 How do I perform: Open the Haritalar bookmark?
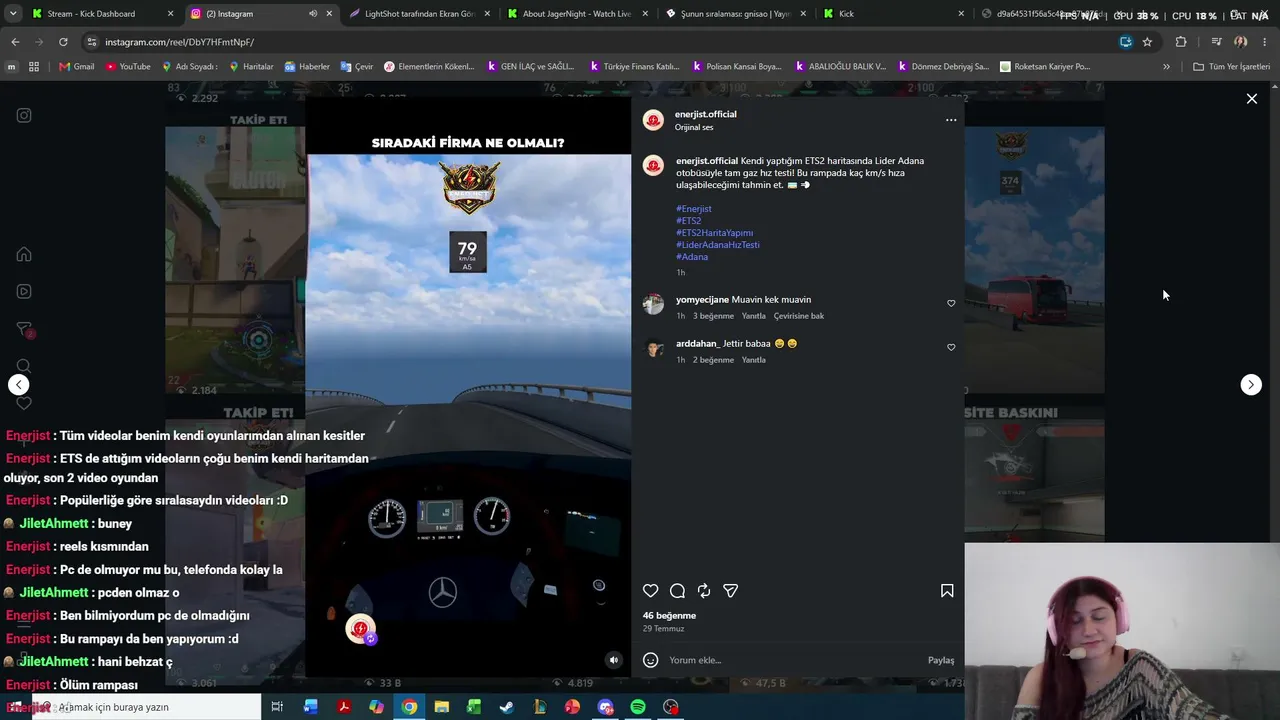251,67
